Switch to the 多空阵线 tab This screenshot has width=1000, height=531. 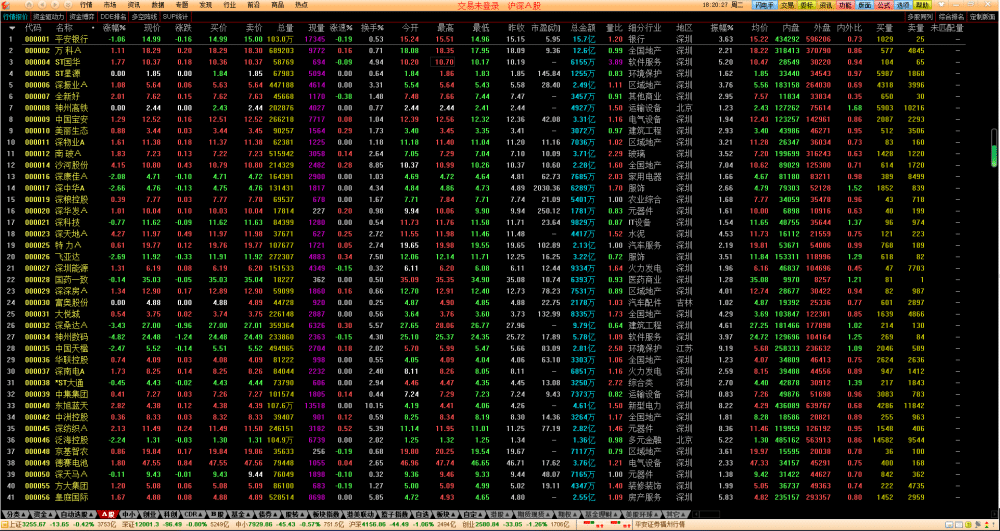click(144, 16)
